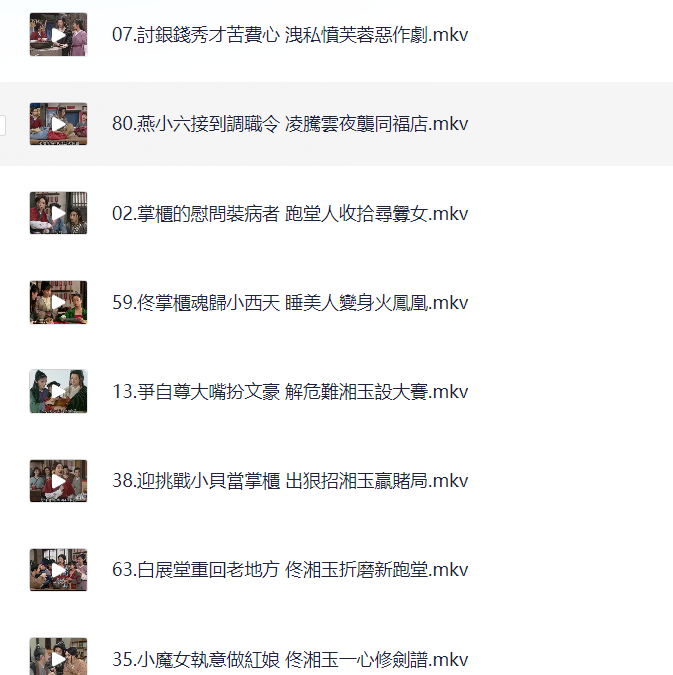Play episode 35 video thumbnail
This screenshot has width=673, height=675.
[58, 656]
